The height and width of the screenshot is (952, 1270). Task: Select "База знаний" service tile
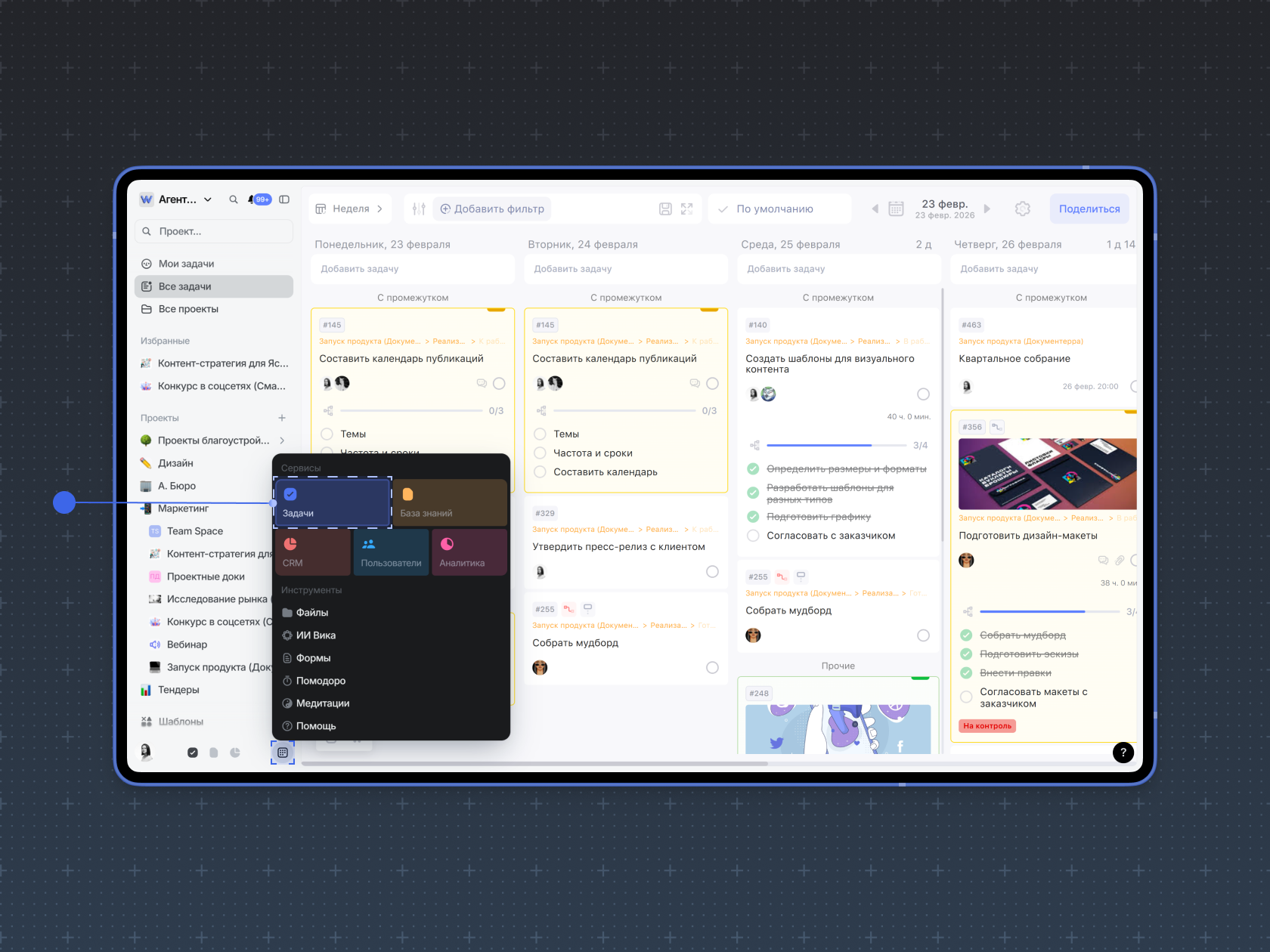tap(450, 502)
